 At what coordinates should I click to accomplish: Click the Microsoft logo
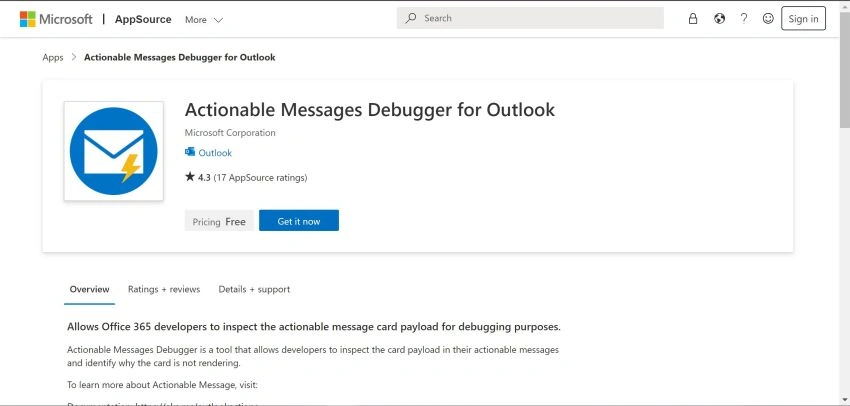56,19
